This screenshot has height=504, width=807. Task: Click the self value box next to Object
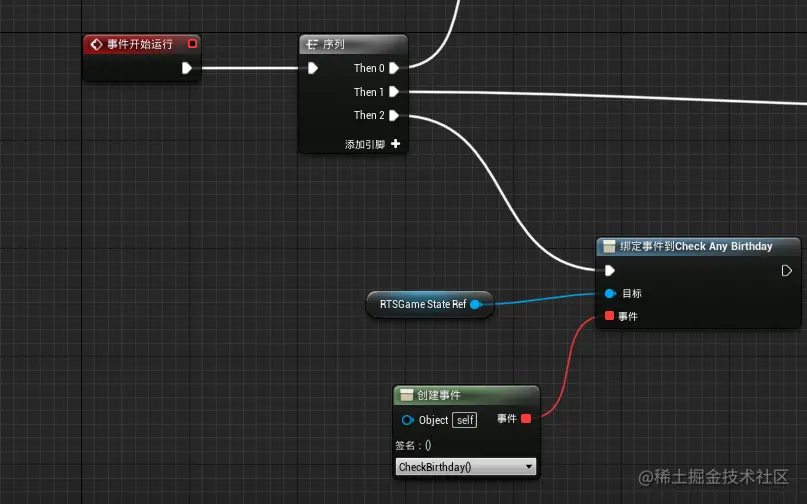click(464, 420)
